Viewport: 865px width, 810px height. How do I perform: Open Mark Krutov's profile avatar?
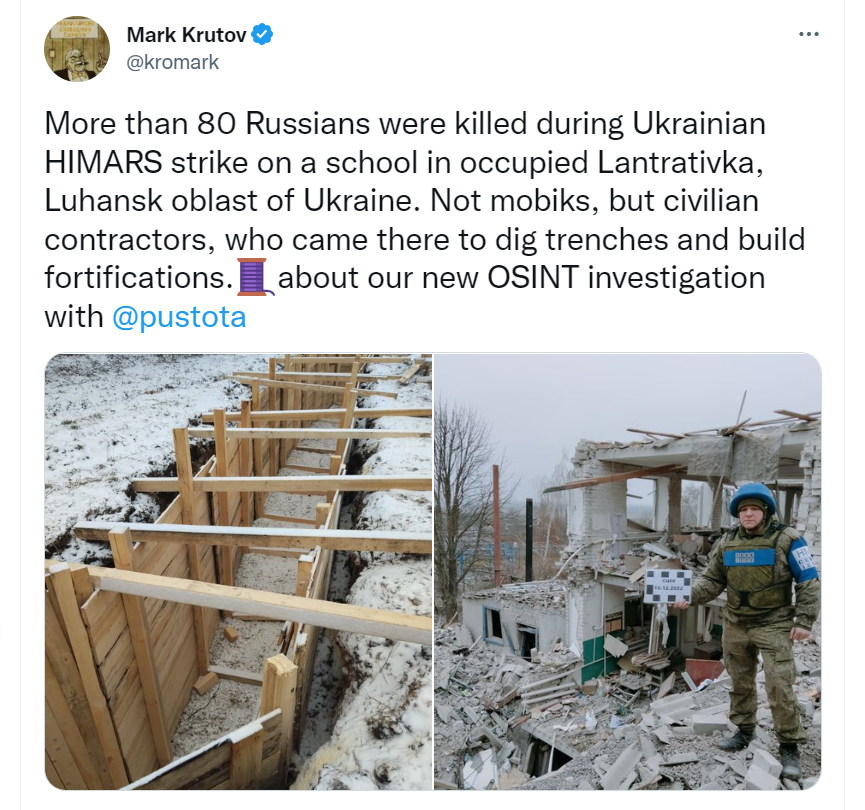(77, 49)
